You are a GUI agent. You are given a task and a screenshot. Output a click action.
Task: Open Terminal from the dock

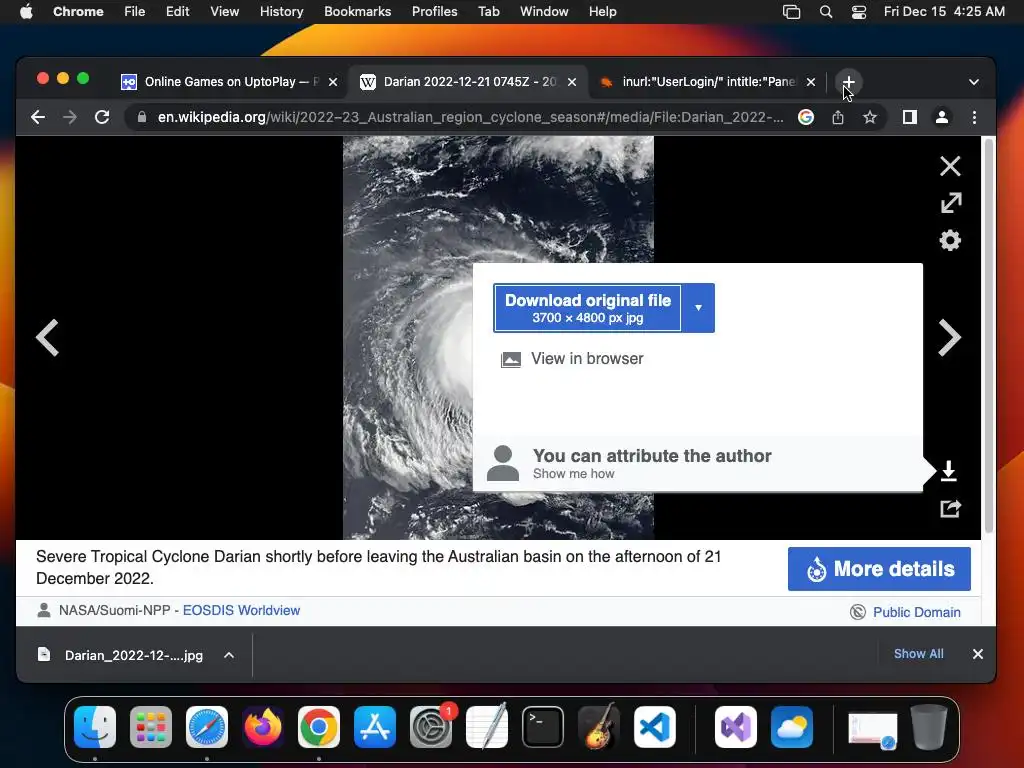pos(543,727)
